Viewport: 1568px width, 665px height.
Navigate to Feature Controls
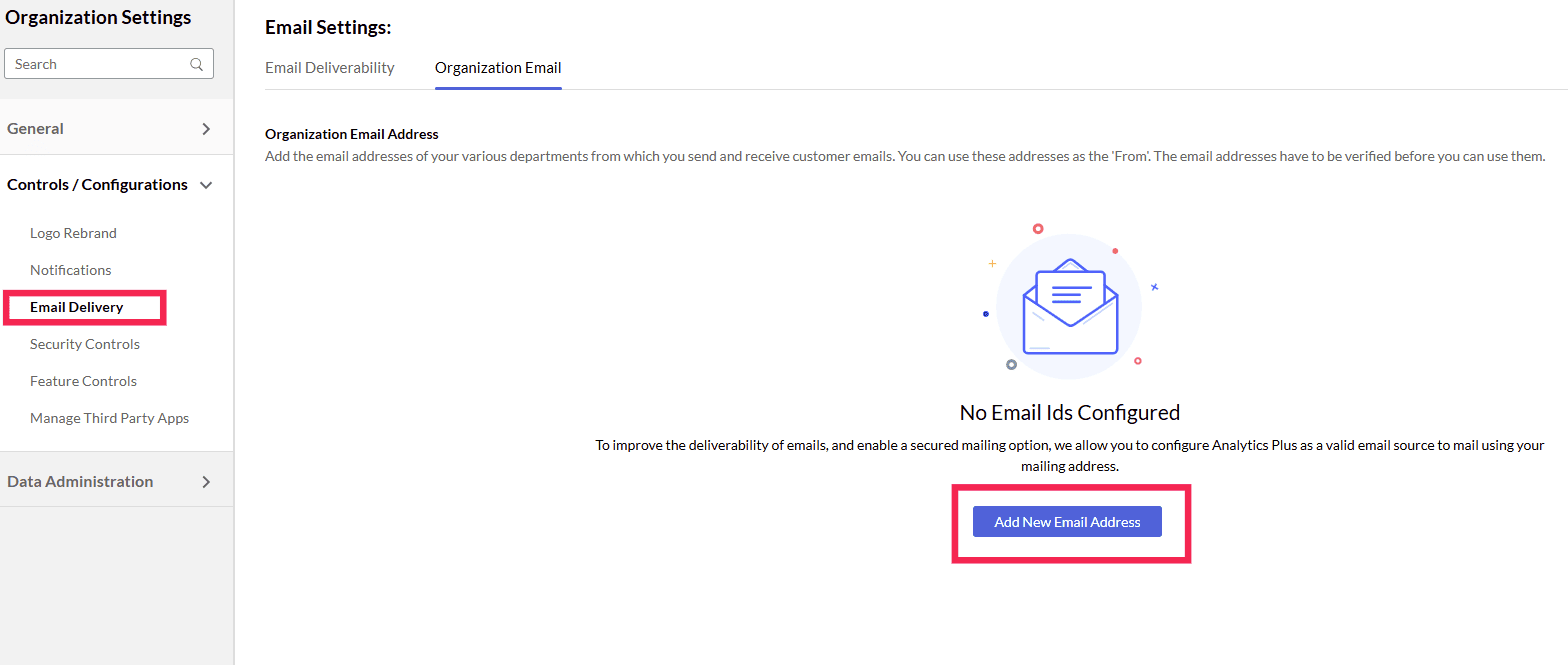[83, 381]
